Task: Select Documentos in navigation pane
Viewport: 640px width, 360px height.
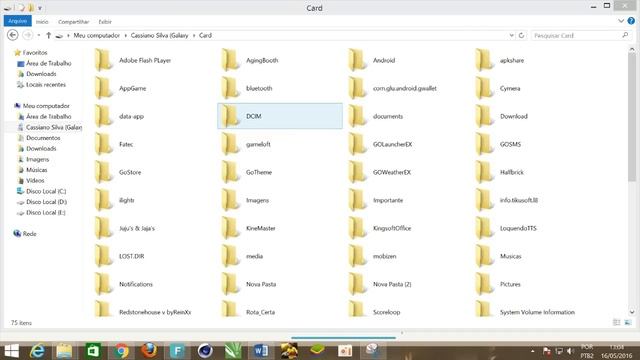Action: click(x=39, y=138)
